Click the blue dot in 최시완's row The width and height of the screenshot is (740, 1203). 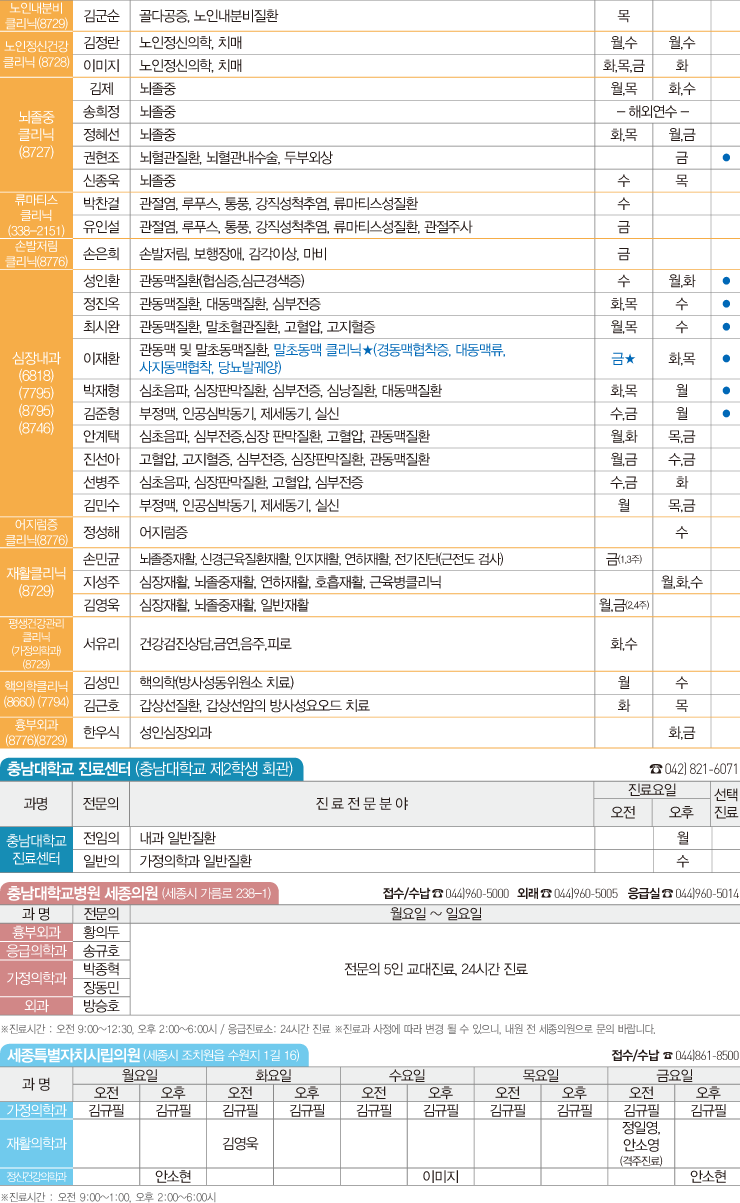coord(726,327)
